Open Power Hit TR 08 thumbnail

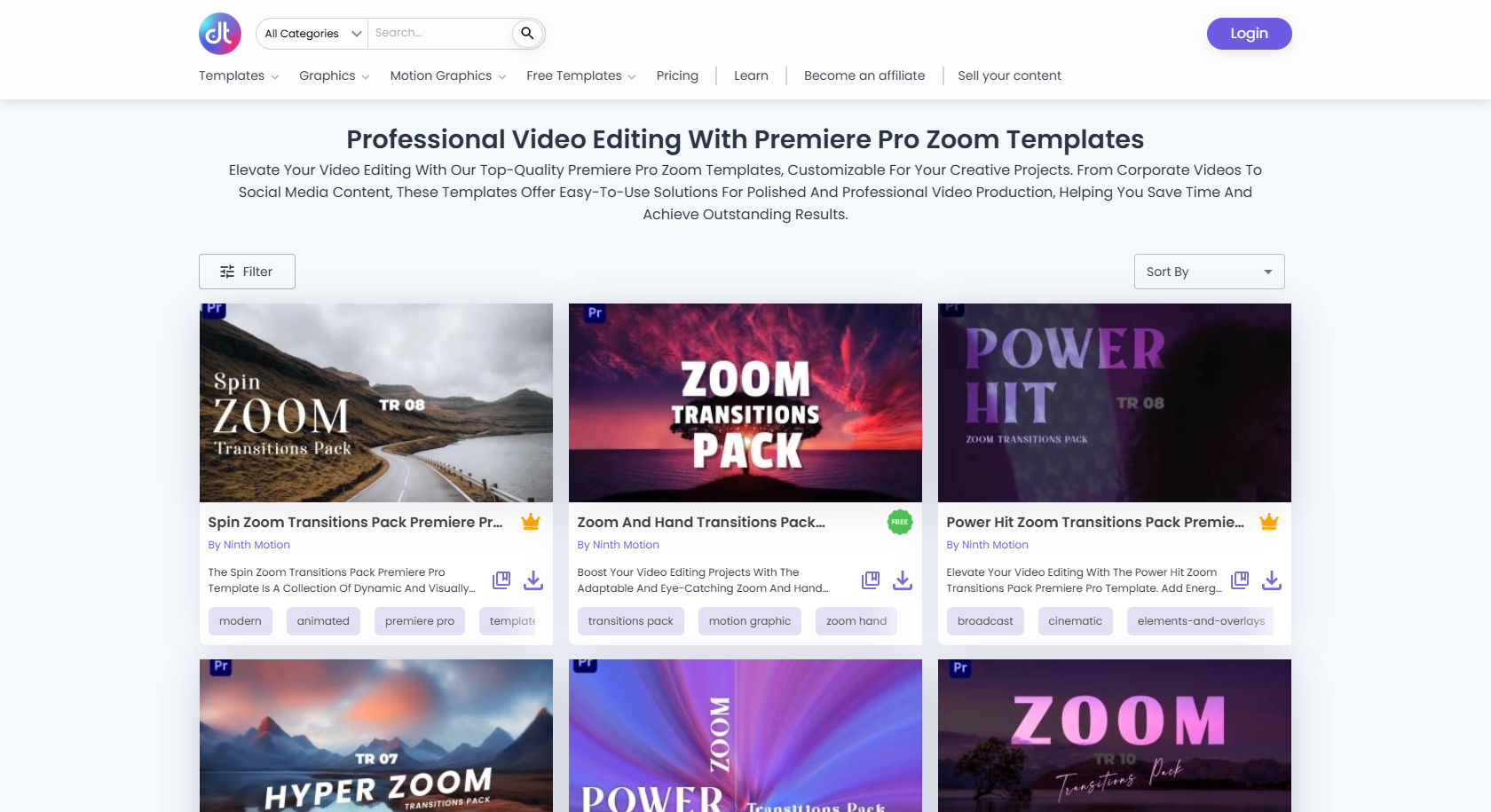pyautogui.click(x=1115, y=403)
